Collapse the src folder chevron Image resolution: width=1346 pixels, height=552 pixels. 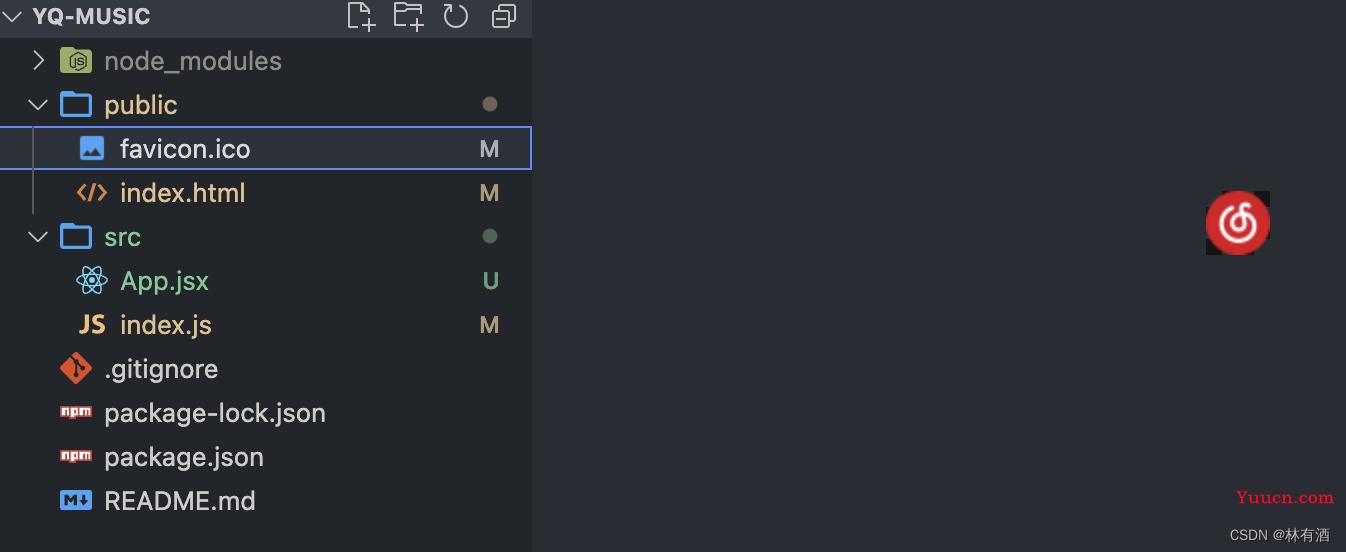click(x=38, y=237)
